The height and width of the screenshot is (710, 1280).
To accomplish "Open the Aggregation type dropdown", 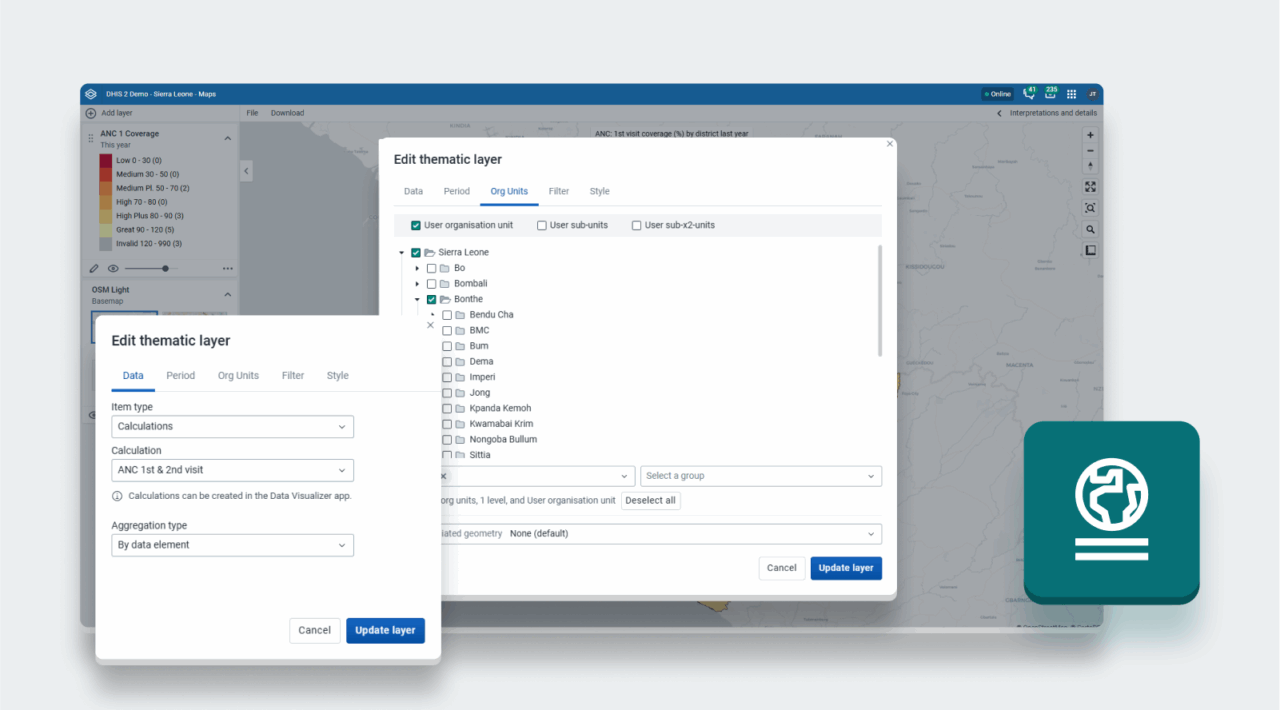I will pyautogui.click(x=232, y=545).
